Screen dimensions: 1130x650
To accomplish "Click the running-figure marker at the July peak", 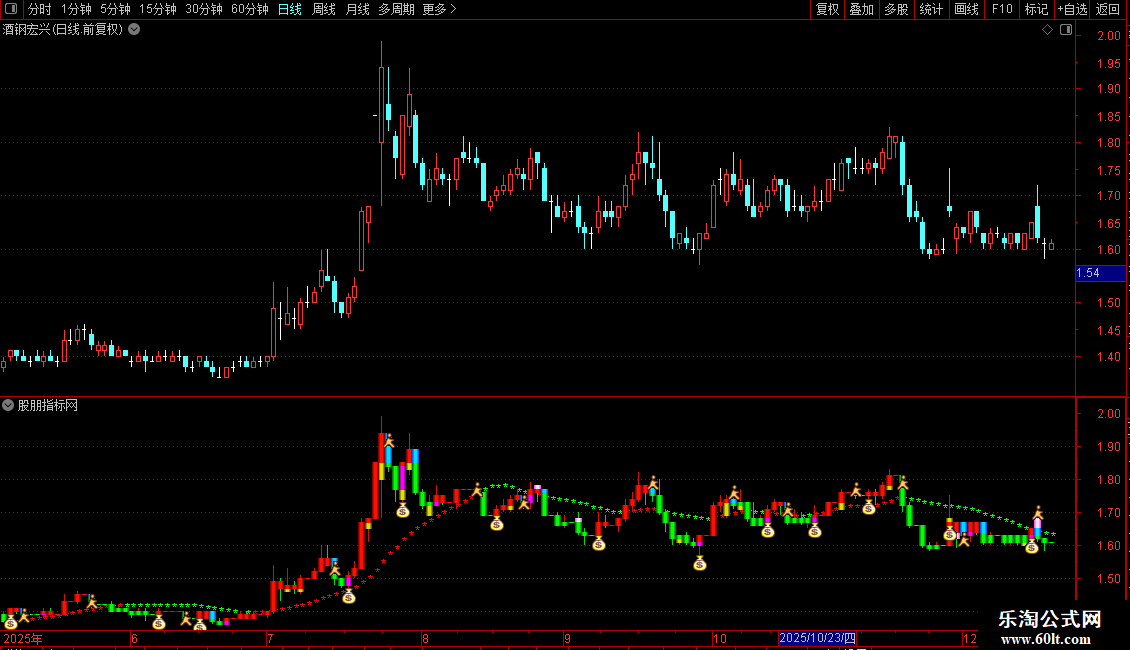I will 388,441.
